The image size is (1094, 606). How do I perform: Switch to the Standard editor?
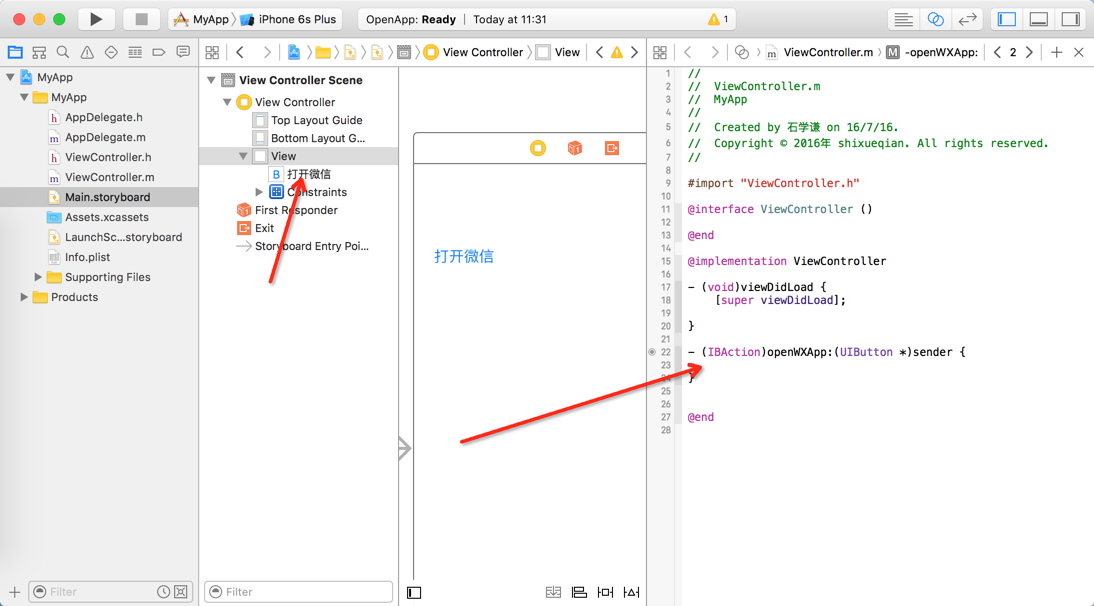click(904, 20)
